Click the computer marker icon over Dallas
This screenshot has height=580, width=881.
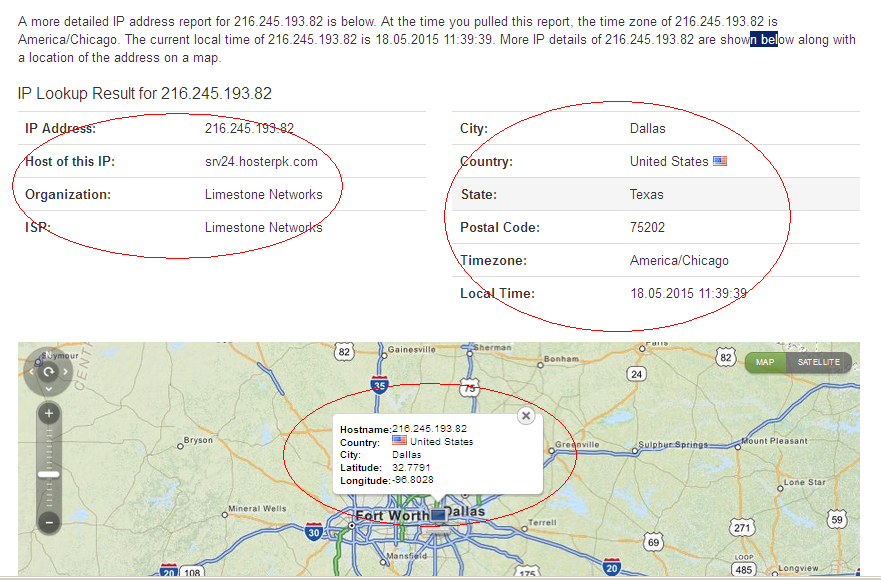438,515
